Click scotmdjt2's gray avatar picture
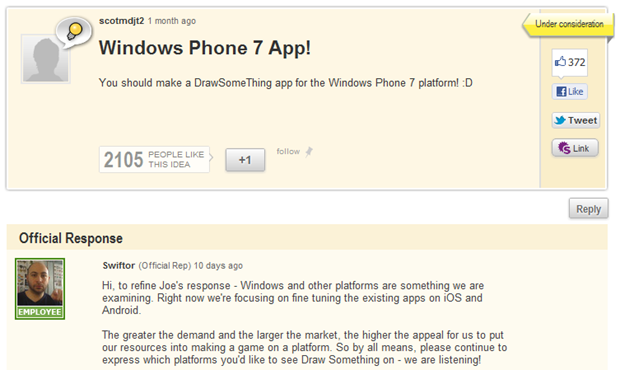This screenshot has height=370, width=620. coord(45,59)
